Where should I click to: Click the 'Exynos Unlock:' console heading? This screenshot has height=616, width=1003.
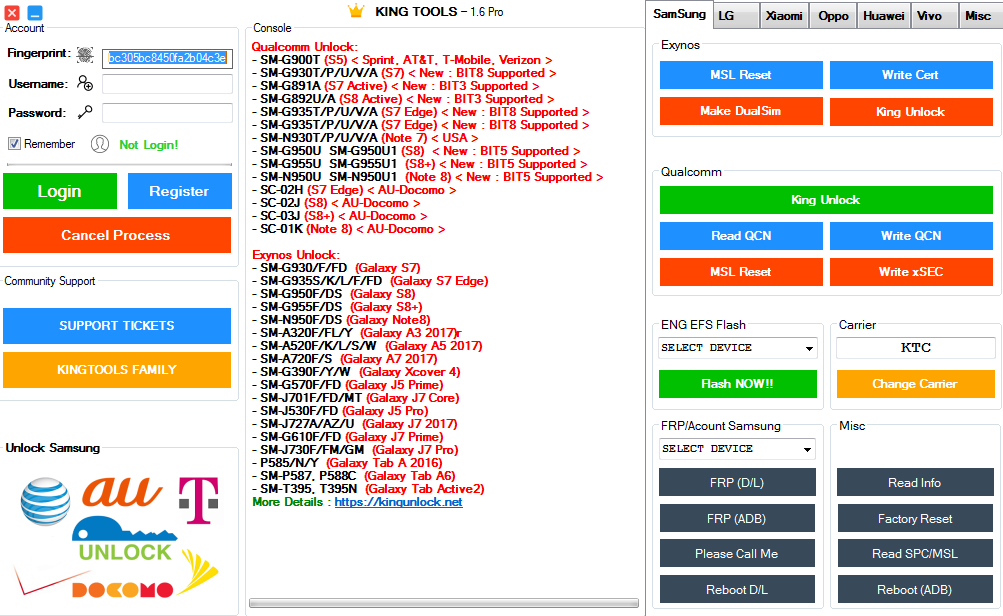tap(296, 255)
